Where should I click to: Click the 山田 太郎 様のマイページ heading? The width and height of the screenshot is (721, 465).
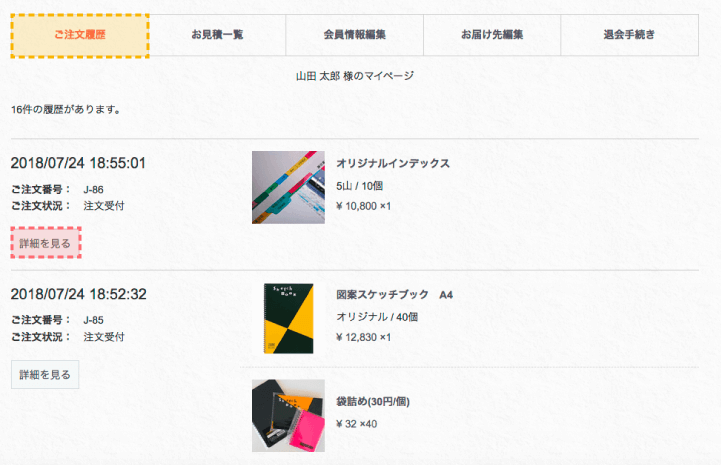click(x=355, y=76)
